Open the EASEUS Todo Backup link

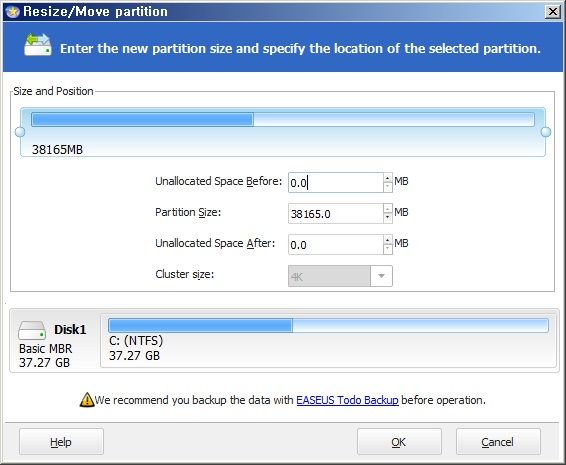coord(347,400)
